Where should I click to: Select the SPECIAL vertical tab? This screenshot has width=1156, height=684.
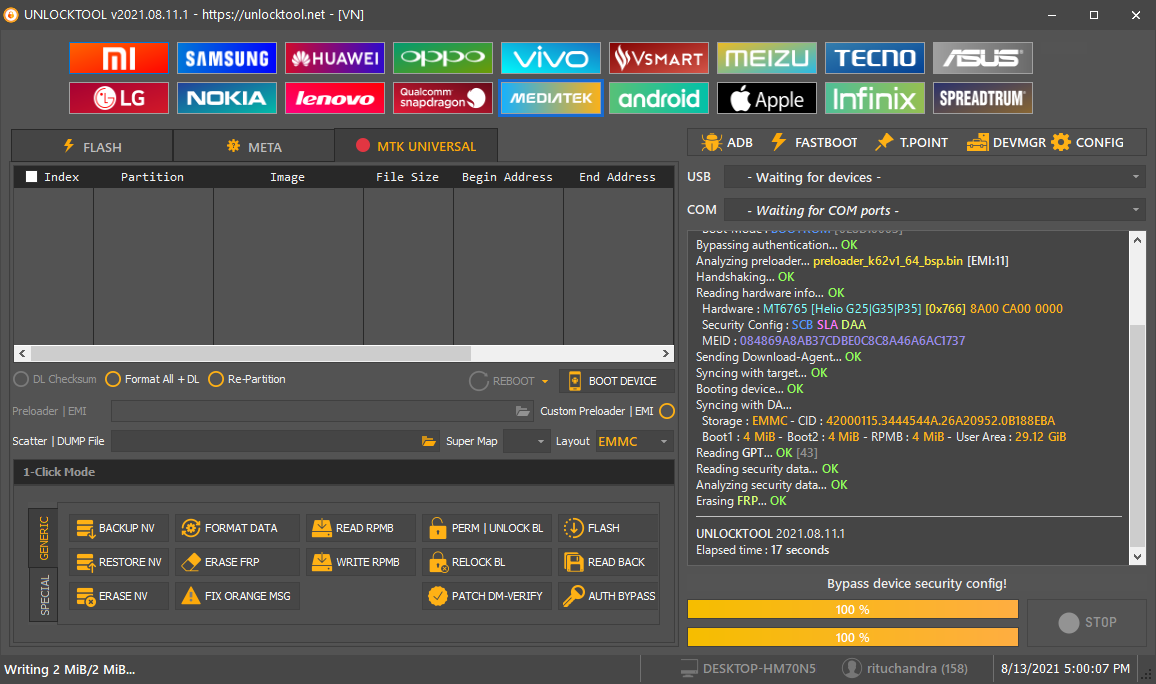point(44,595)
